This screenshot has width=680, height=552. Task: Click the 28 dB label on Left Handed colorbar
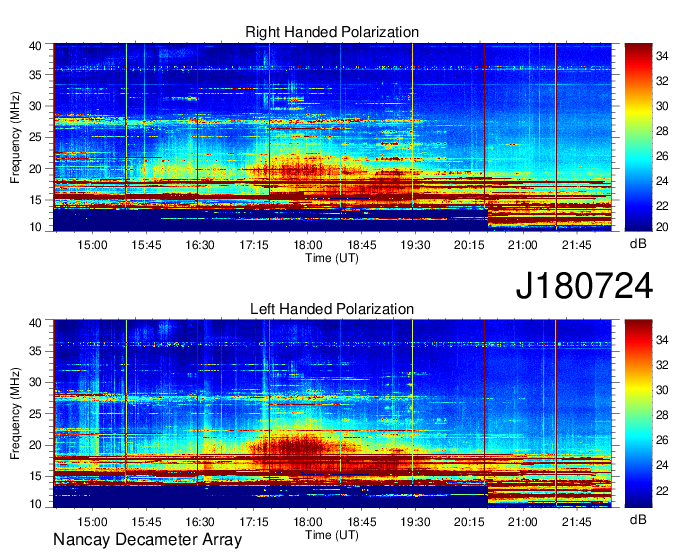click(662, 415)
